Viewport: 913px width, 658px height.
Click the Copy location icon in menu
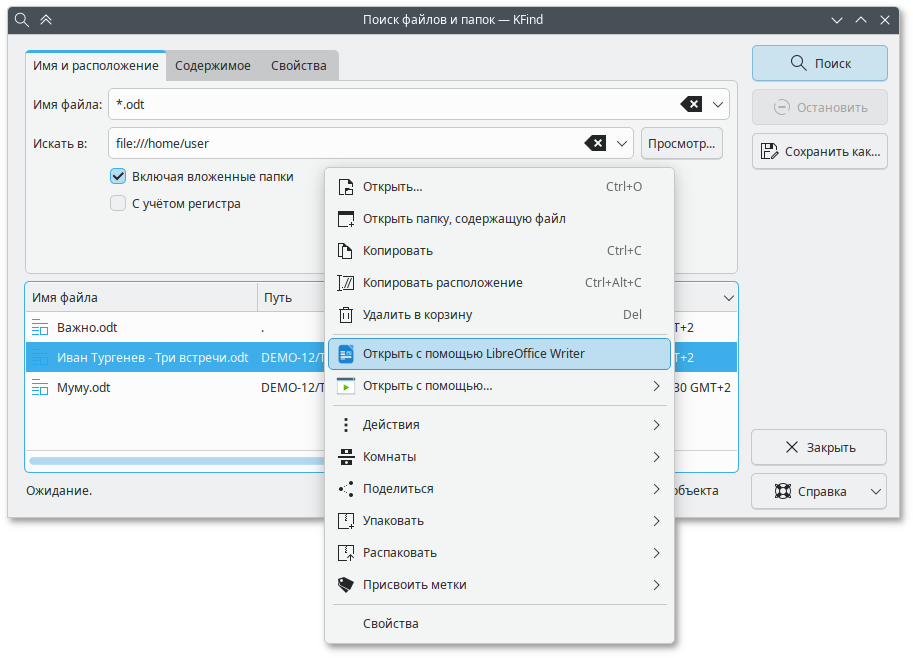346,283
